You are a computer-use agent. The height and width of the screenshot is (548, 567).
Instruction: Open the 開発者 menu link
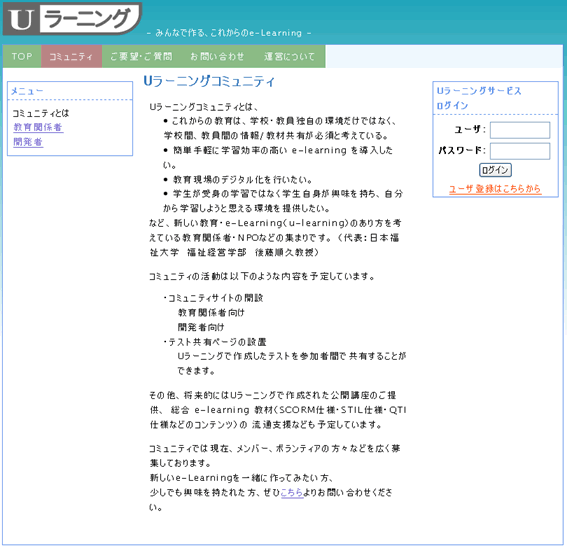[28, 142]
